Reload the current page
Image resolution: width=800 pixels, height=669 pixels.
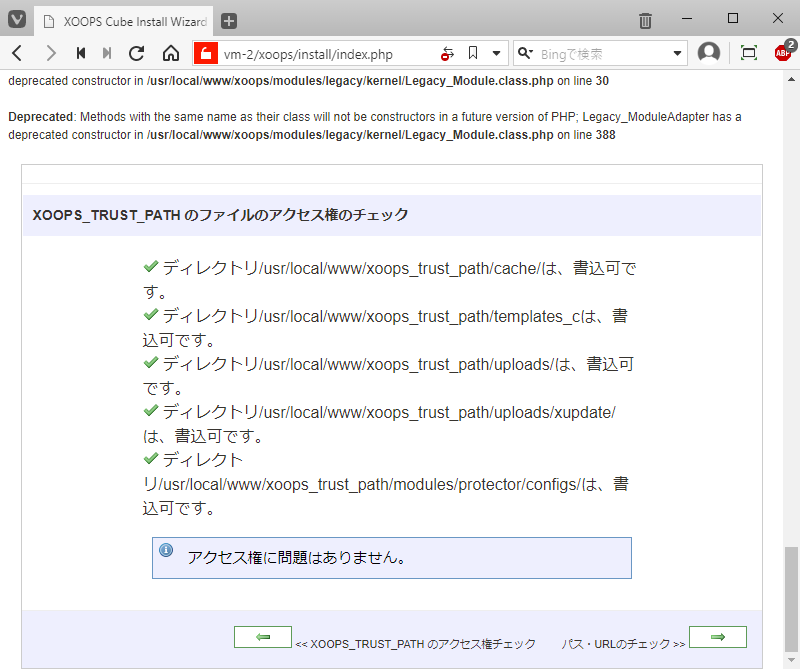tap(136, 53)
